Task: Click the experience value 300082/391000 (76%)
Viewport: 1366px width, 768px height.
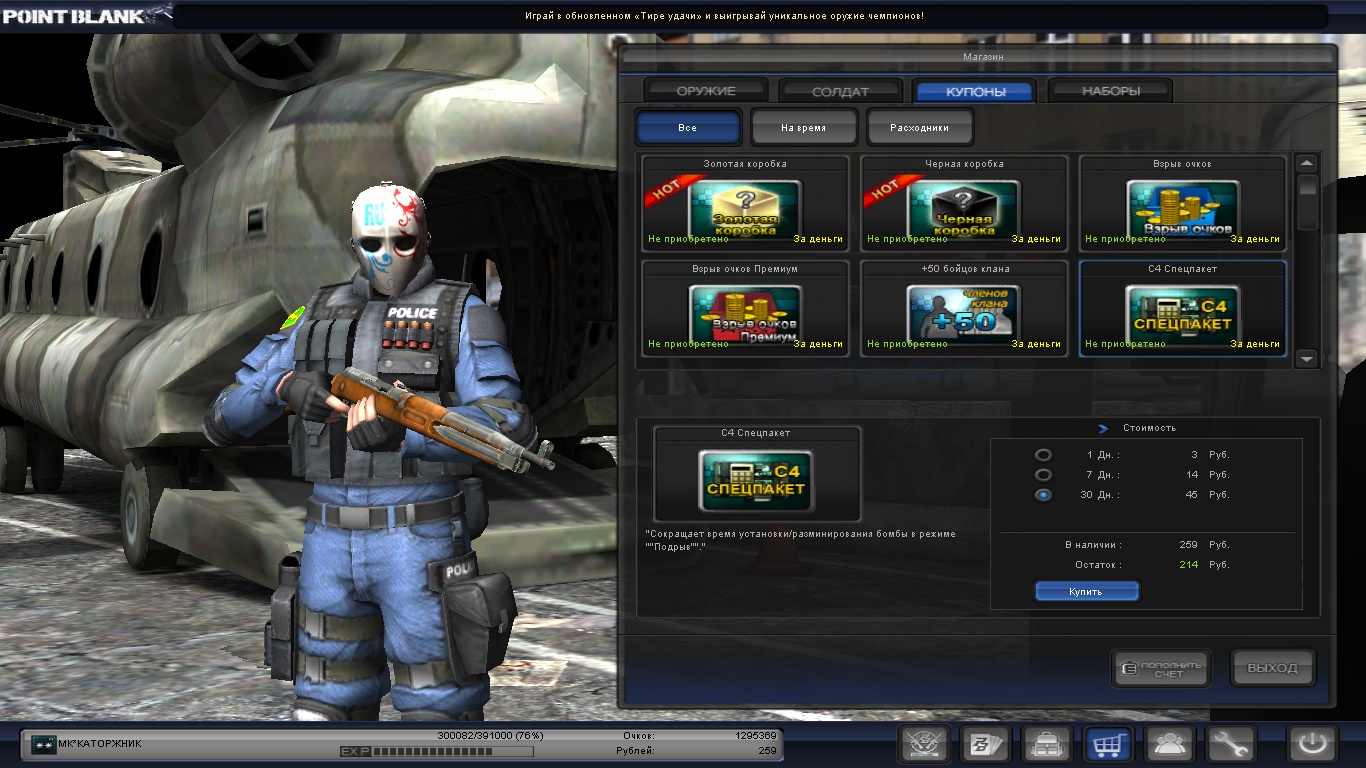Action: [x=489, y=735]
